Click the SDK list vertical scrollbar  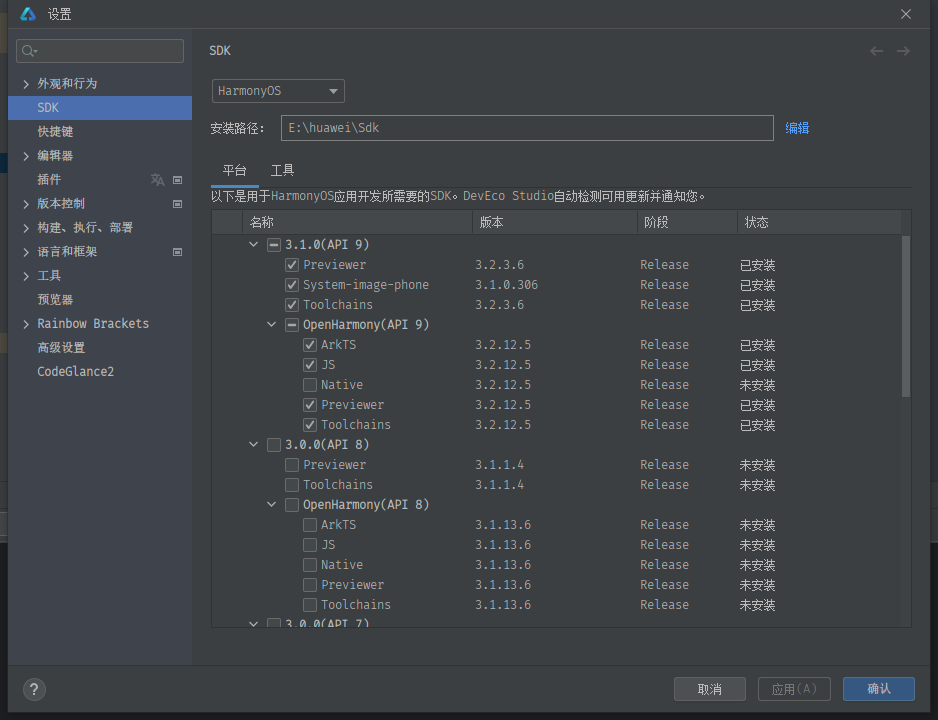click(x=906, y=316)
